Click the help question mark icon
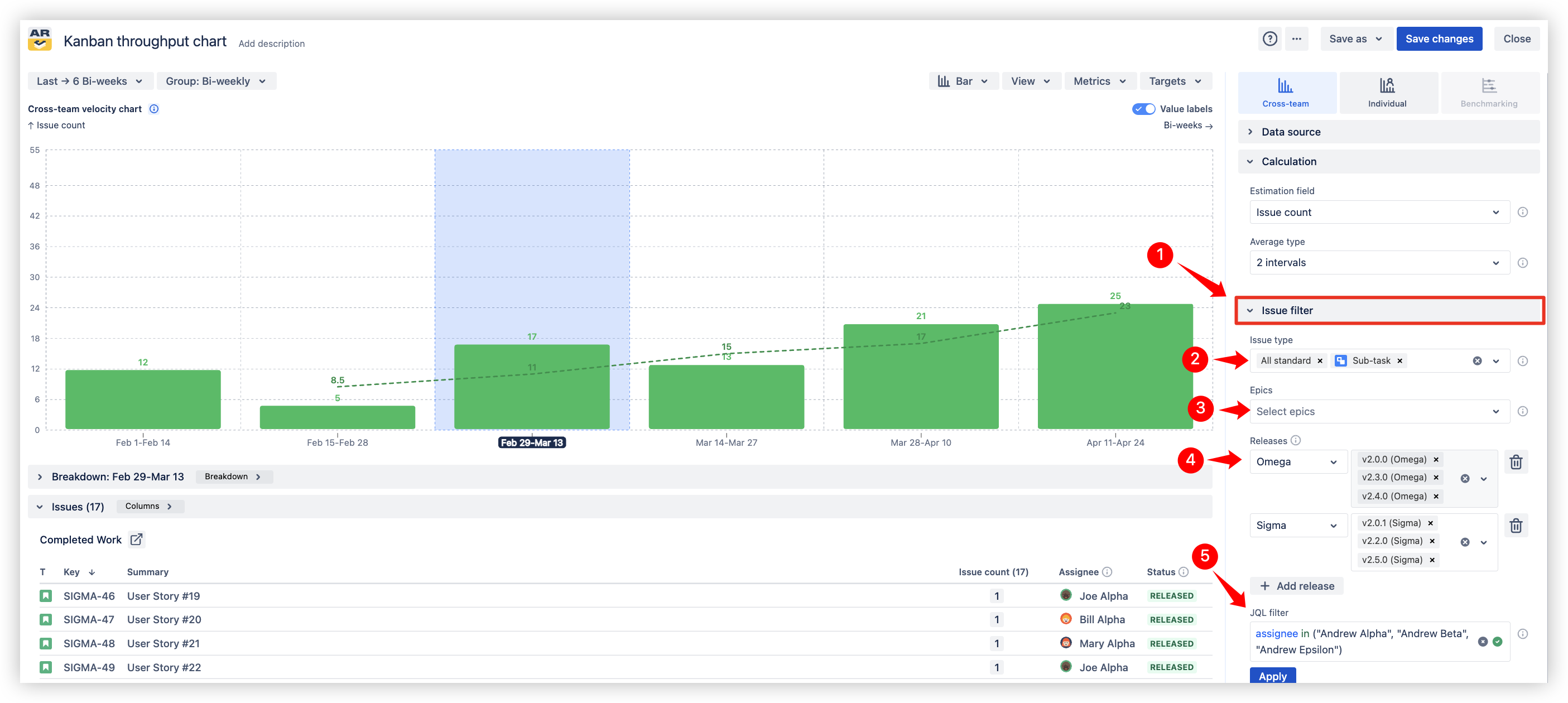This screenshot has width=1568, height=703. coord(1269,39)
